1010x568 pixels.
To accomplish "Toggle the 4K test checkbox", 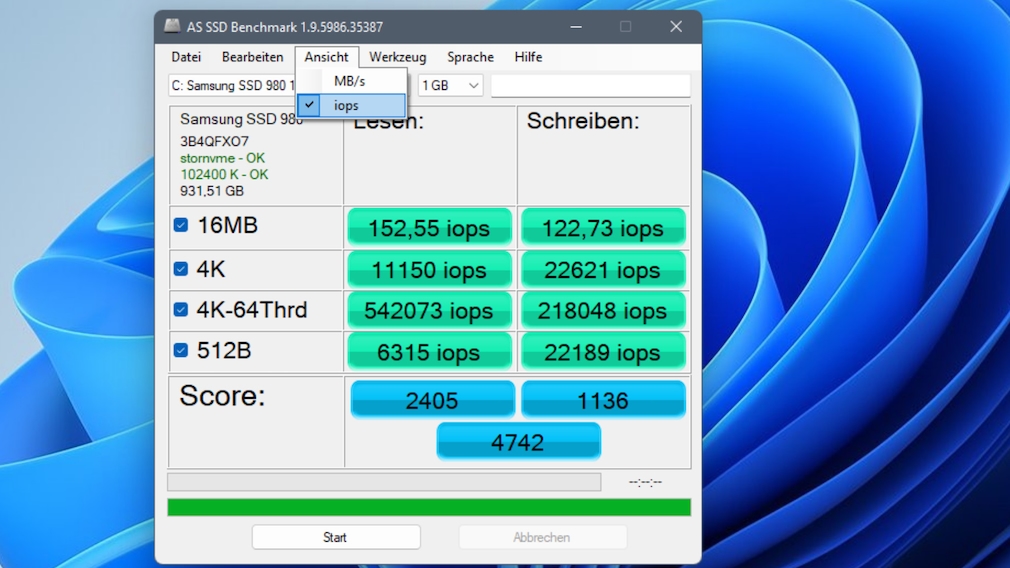I will coord(181,268).
